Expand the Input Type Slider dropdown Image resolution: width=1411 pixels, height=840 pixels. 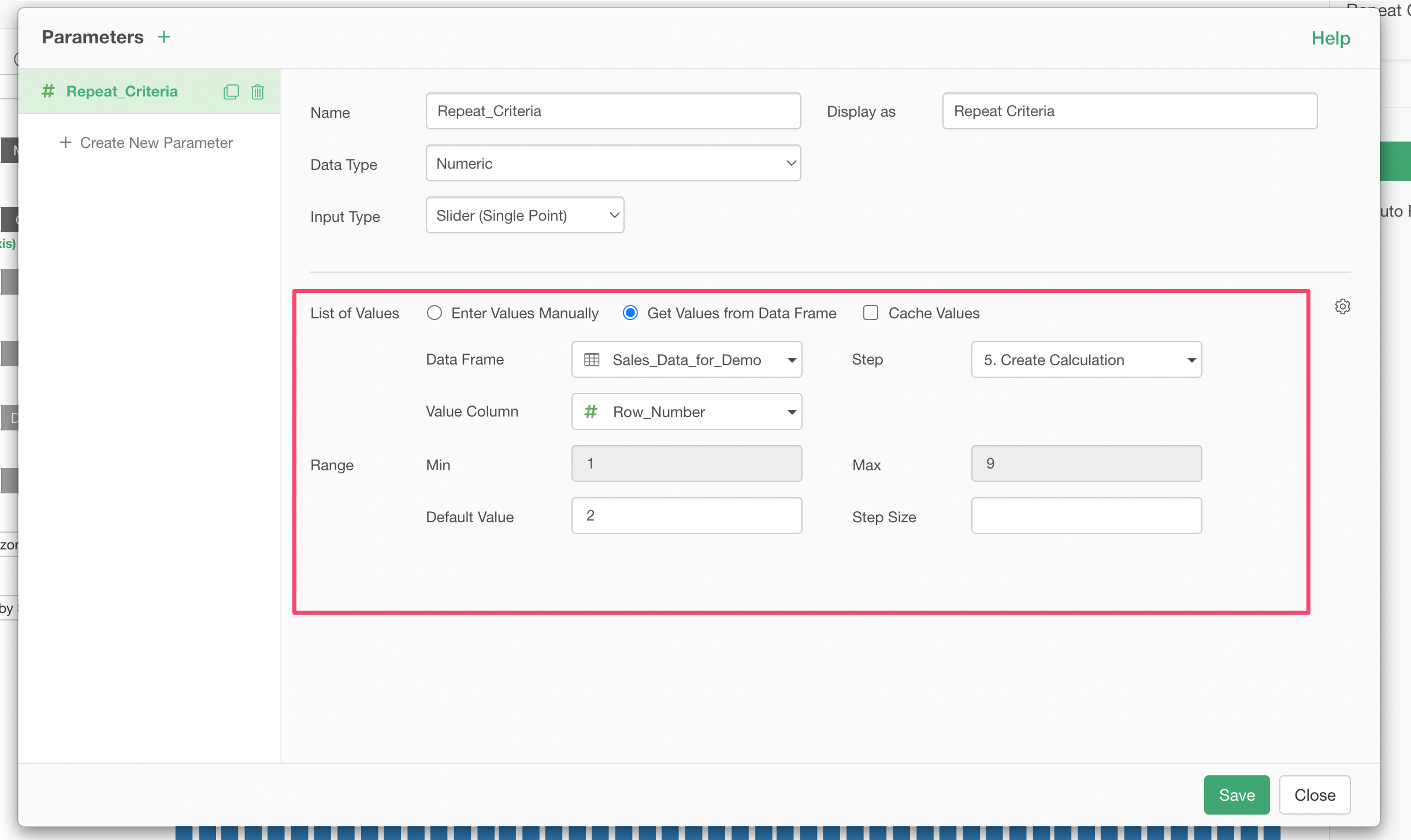pos(525,215)
